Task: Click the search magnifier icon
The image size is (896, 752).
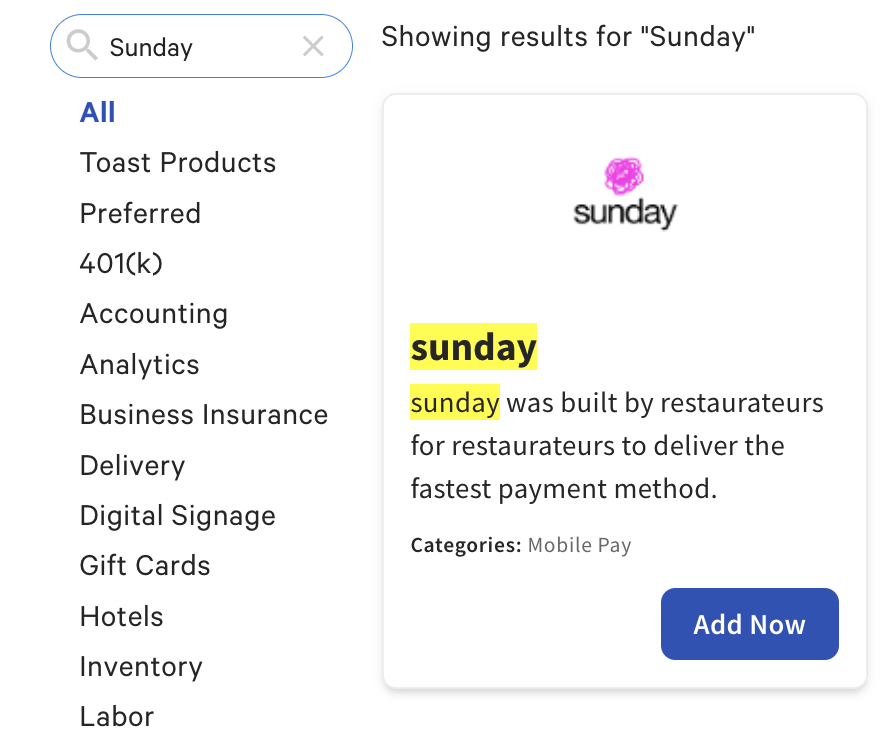Action: point(81,45)
